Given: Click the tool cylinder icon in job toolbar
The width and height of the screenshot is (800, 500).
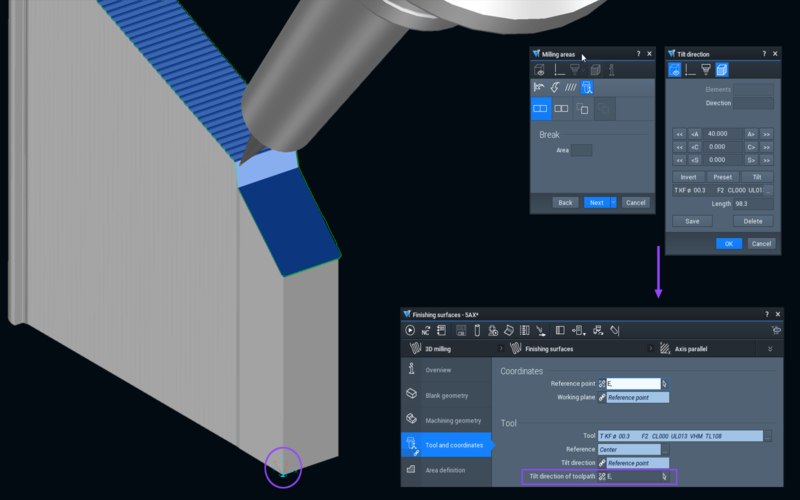Looking at the screenshot, I should [x=477, y=331].
